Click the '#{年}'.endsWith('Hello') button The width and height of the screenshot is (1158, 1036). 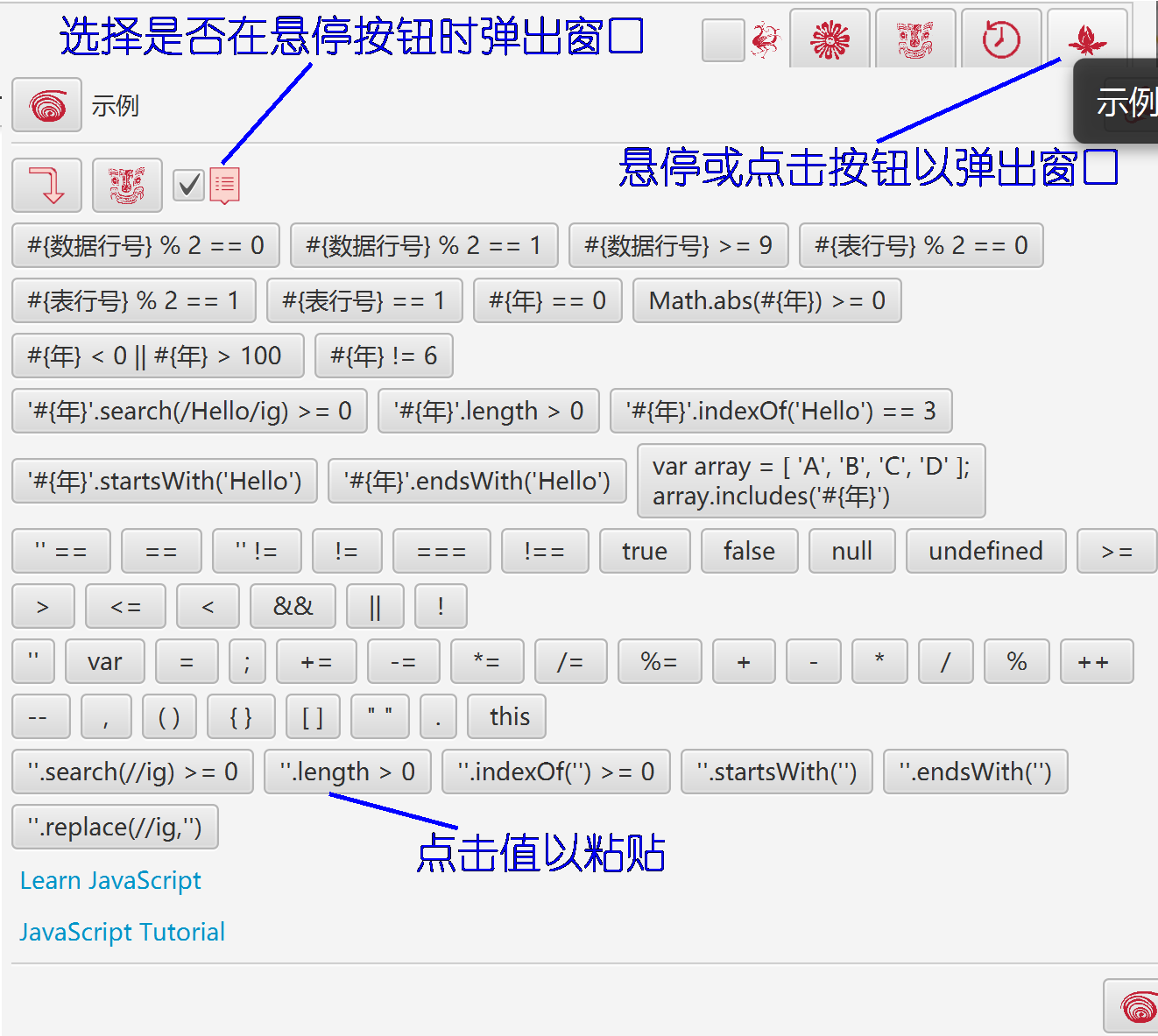[x=477, y=481]
